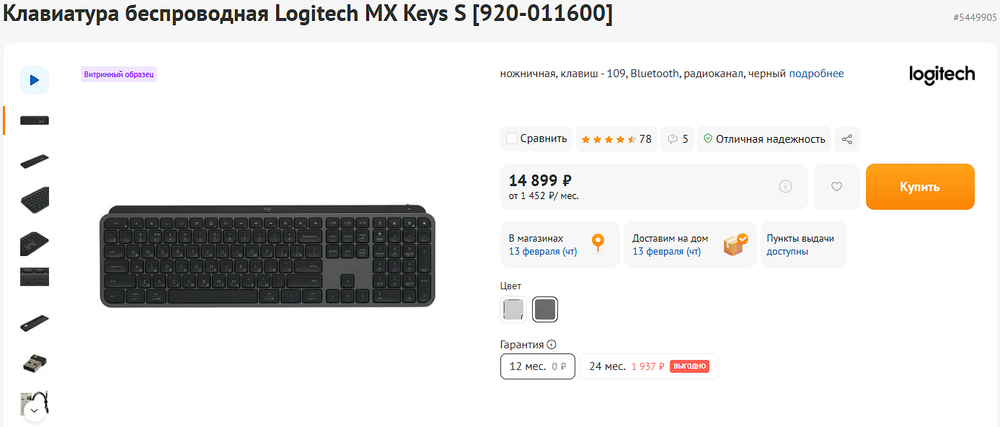
Task: Tick the Сравнить checkbox
Action: pyautogui.click(x=512, y=139)
